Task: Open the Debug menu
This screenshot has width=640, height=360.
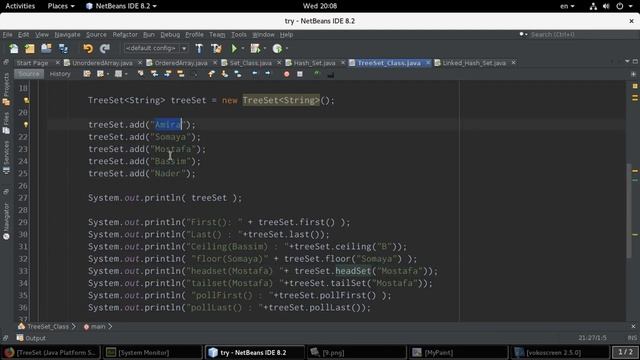Action: pos(170,35)
